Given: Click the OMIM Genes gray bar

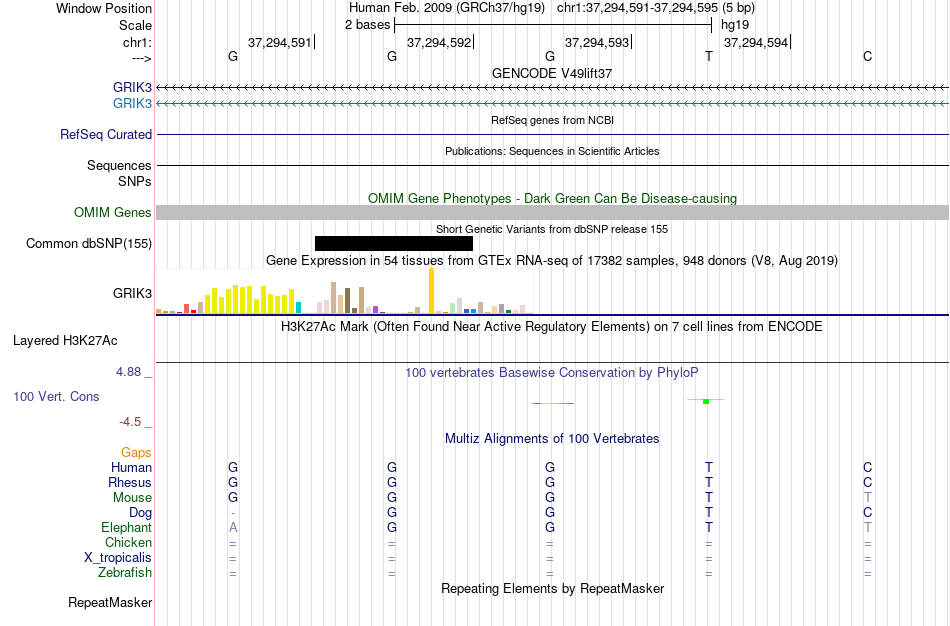Looking at the screenshot, I should point(553,213).
